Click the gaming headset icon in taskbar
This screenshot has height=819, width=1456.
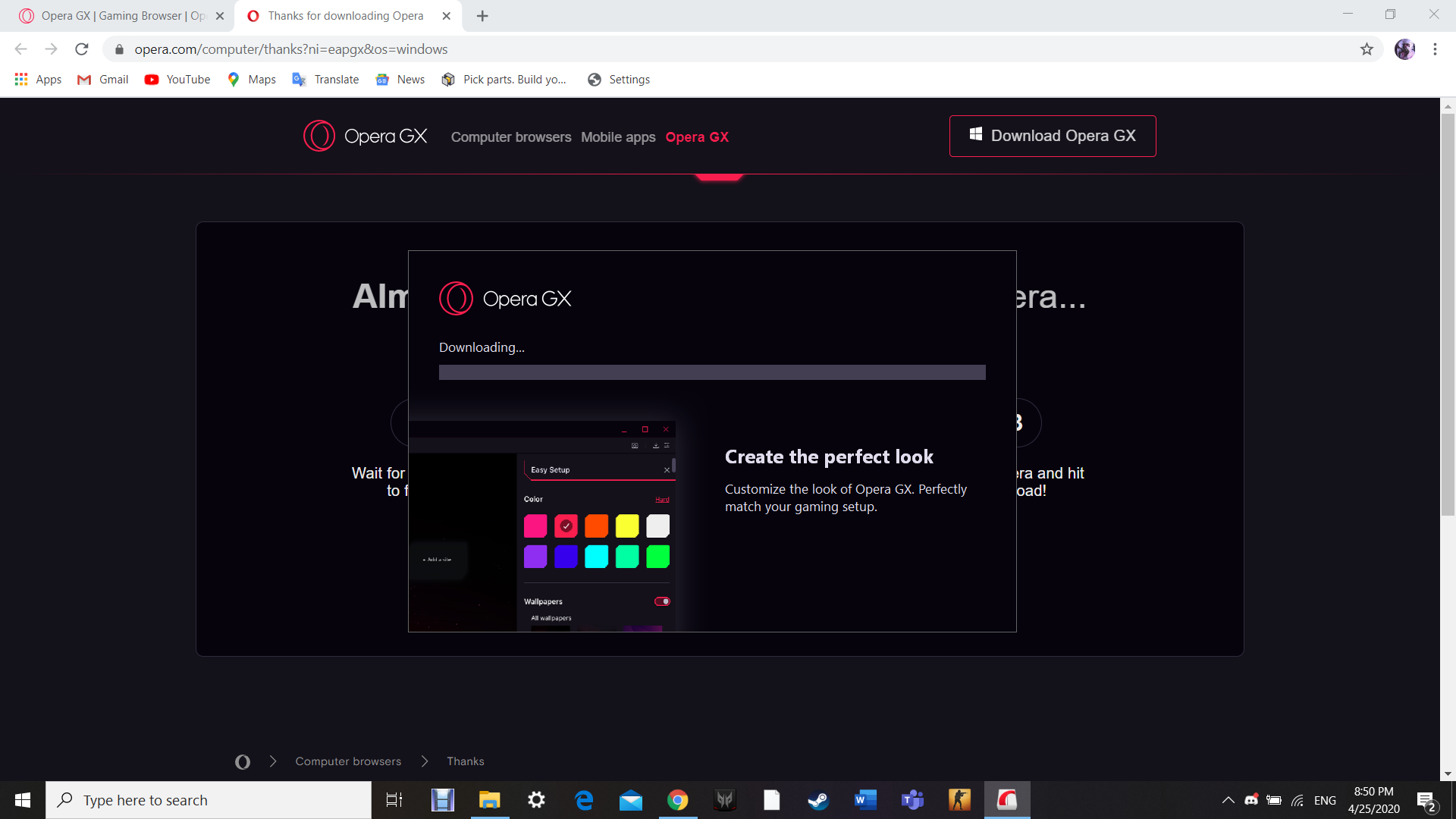[x=725, y=800]
